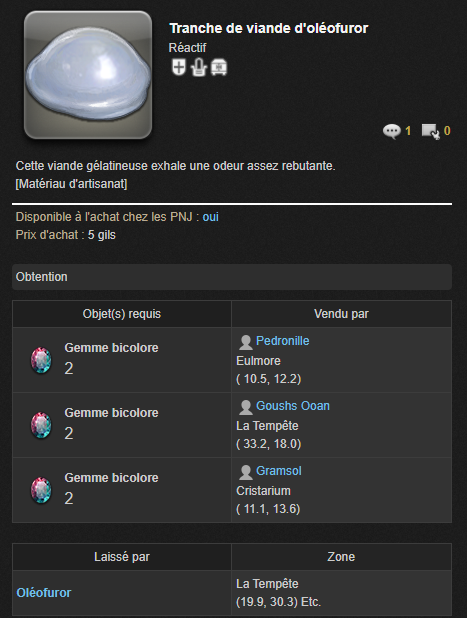Click the third icon beside Réactif label
Screen dimensions: 467x618
pos(219,67)
